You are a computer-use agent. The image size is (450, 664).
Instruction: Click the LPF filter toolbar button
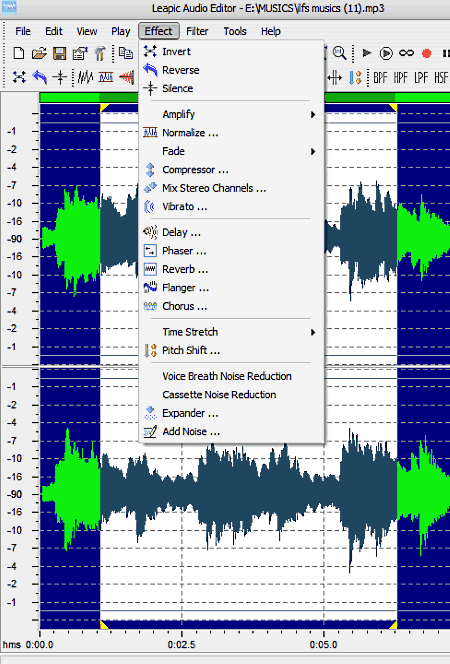(x=421, y=77)
